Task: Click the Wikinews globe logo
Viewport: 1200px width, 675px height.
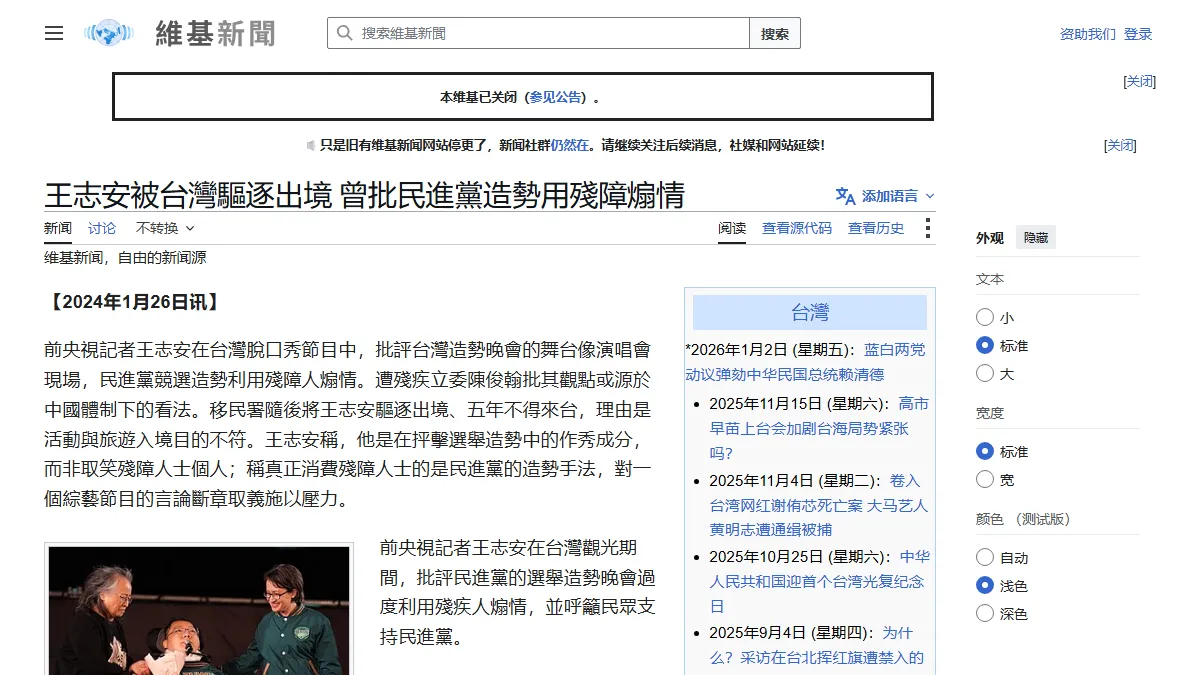Action: pos(109,33)
